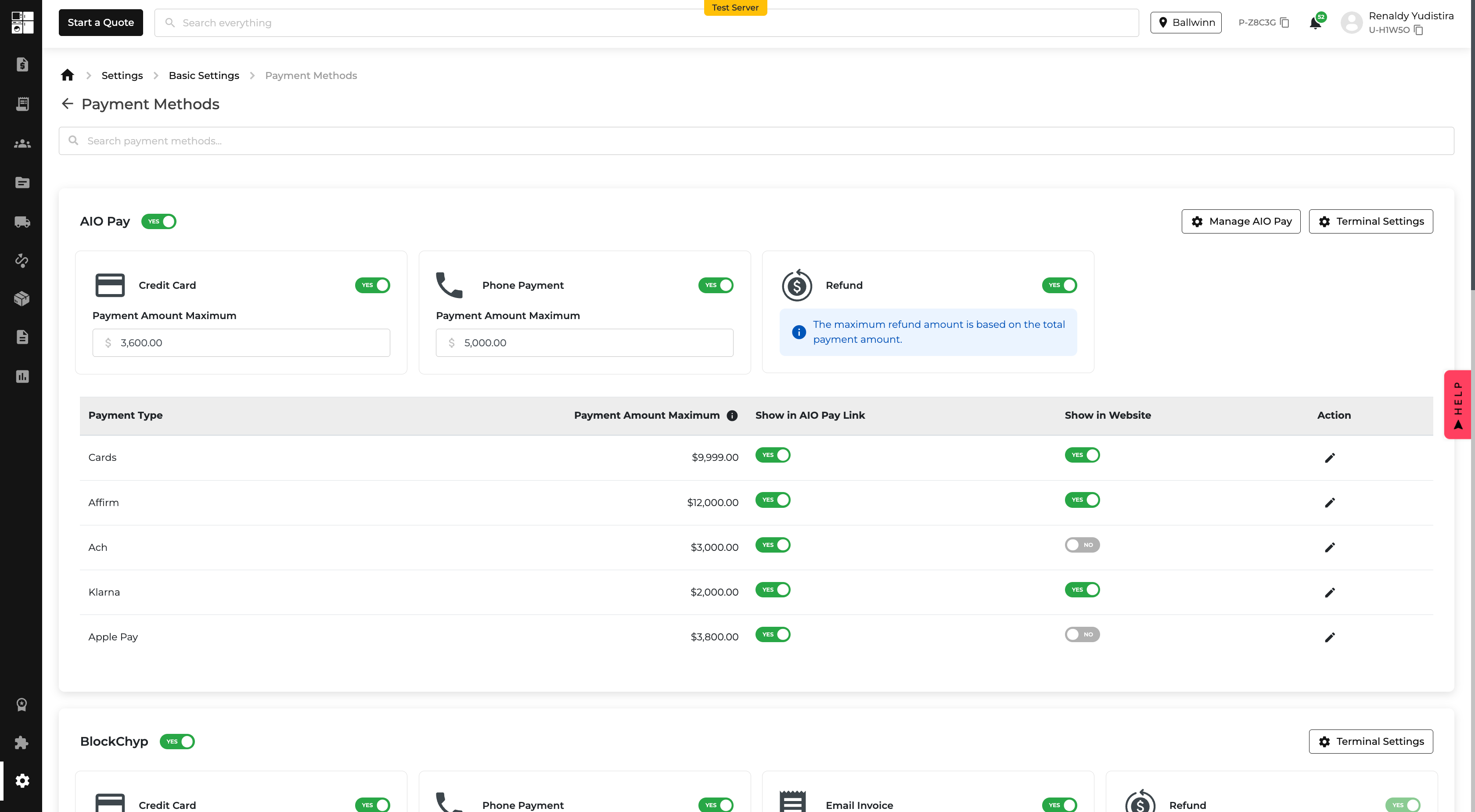Open the customers group sidebar icon

(x=22, y=143)
